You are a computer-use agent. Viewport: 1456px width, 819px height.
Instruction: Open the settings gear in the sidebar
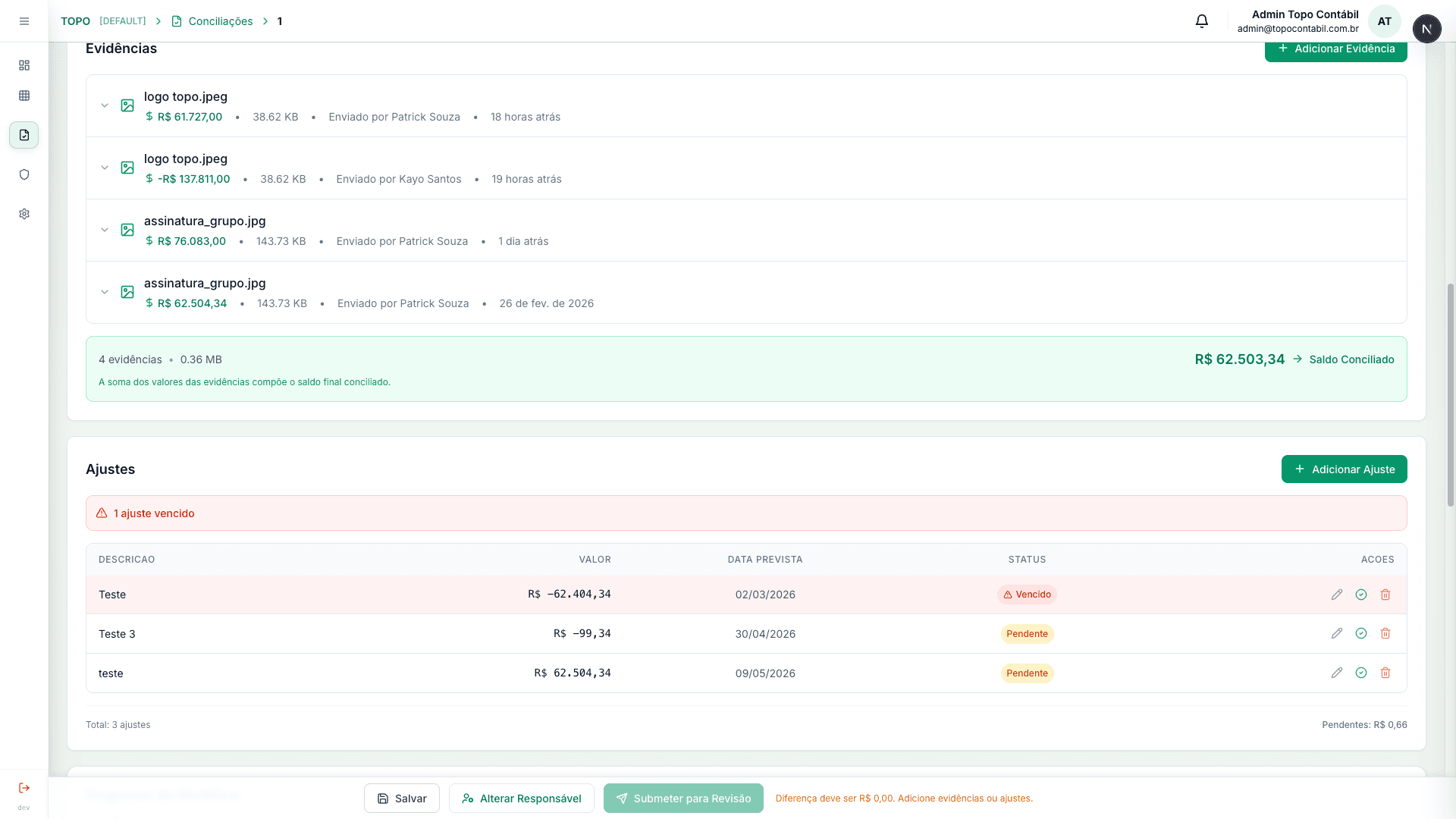[24, 214]
